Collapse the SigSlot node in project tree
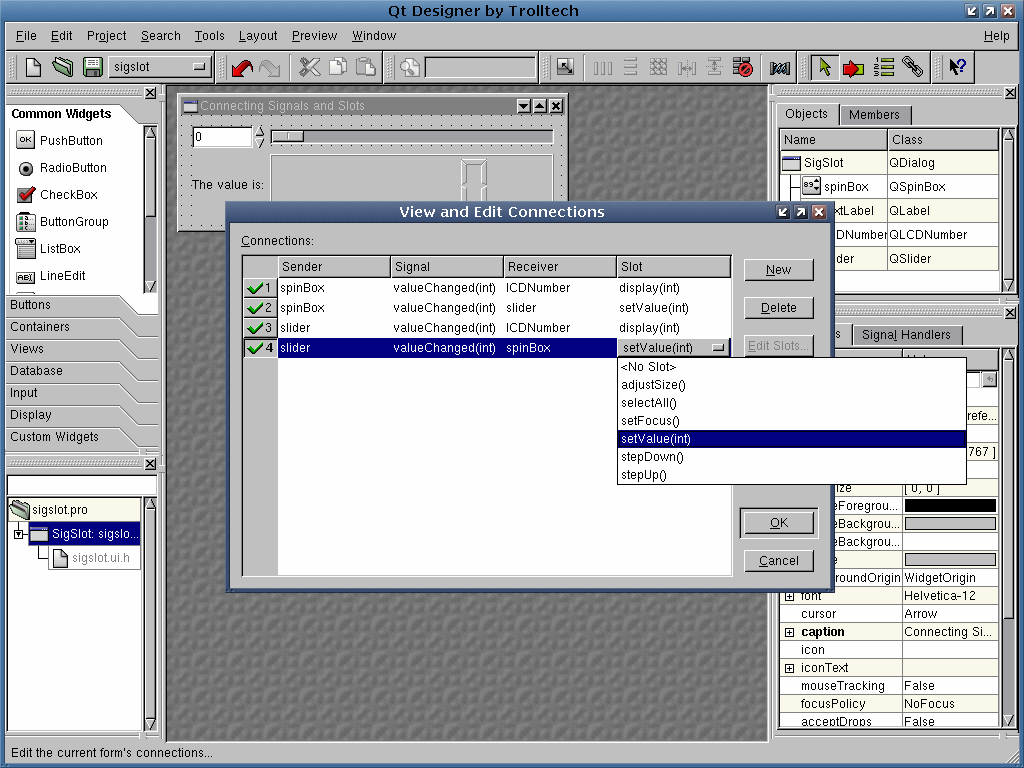The height and width of the screenshot is (768, 1024). (x=18, y=534)
